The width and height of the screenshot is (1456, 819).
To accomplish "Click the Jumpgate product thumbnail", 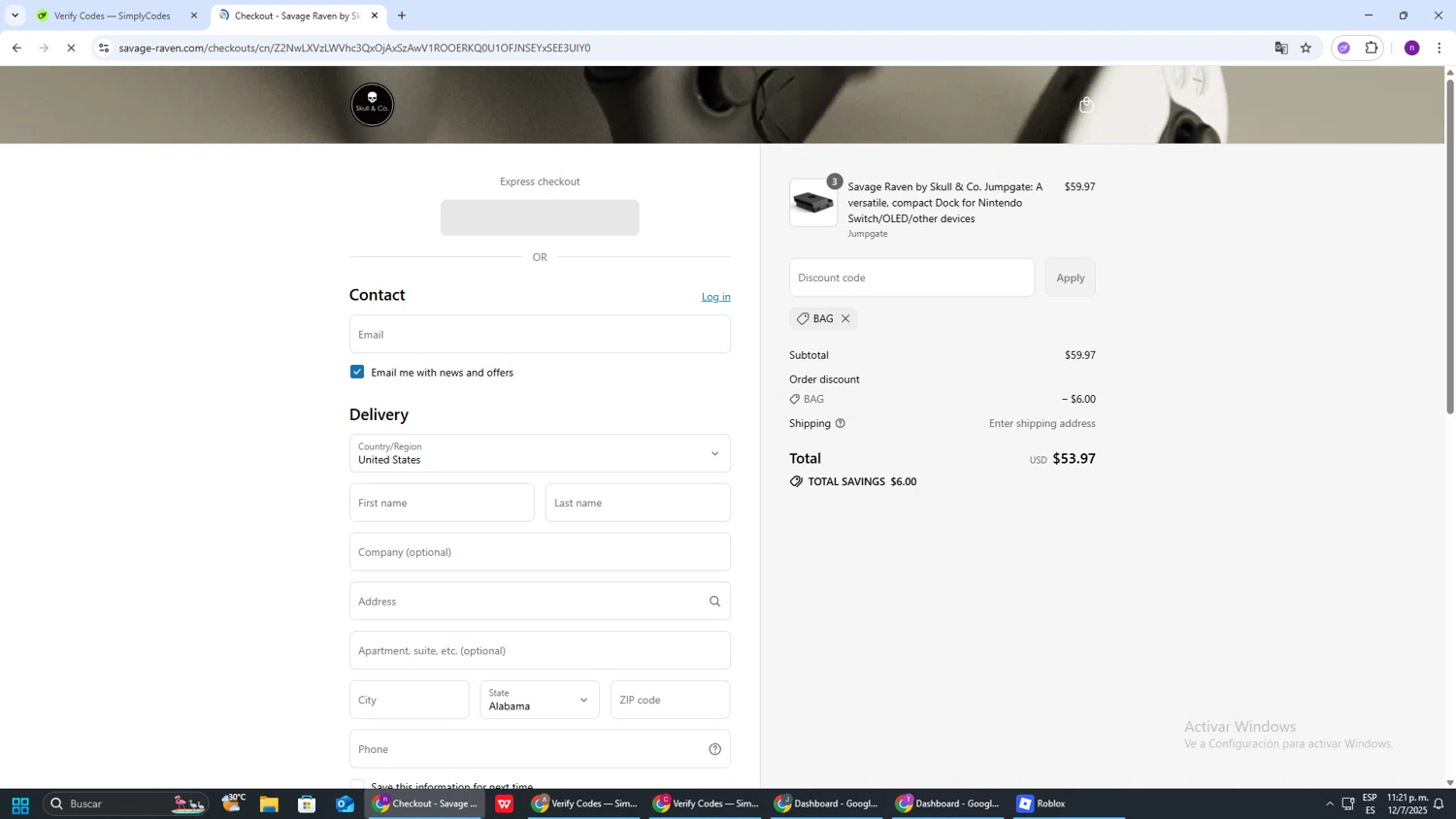I will (813, 203).
